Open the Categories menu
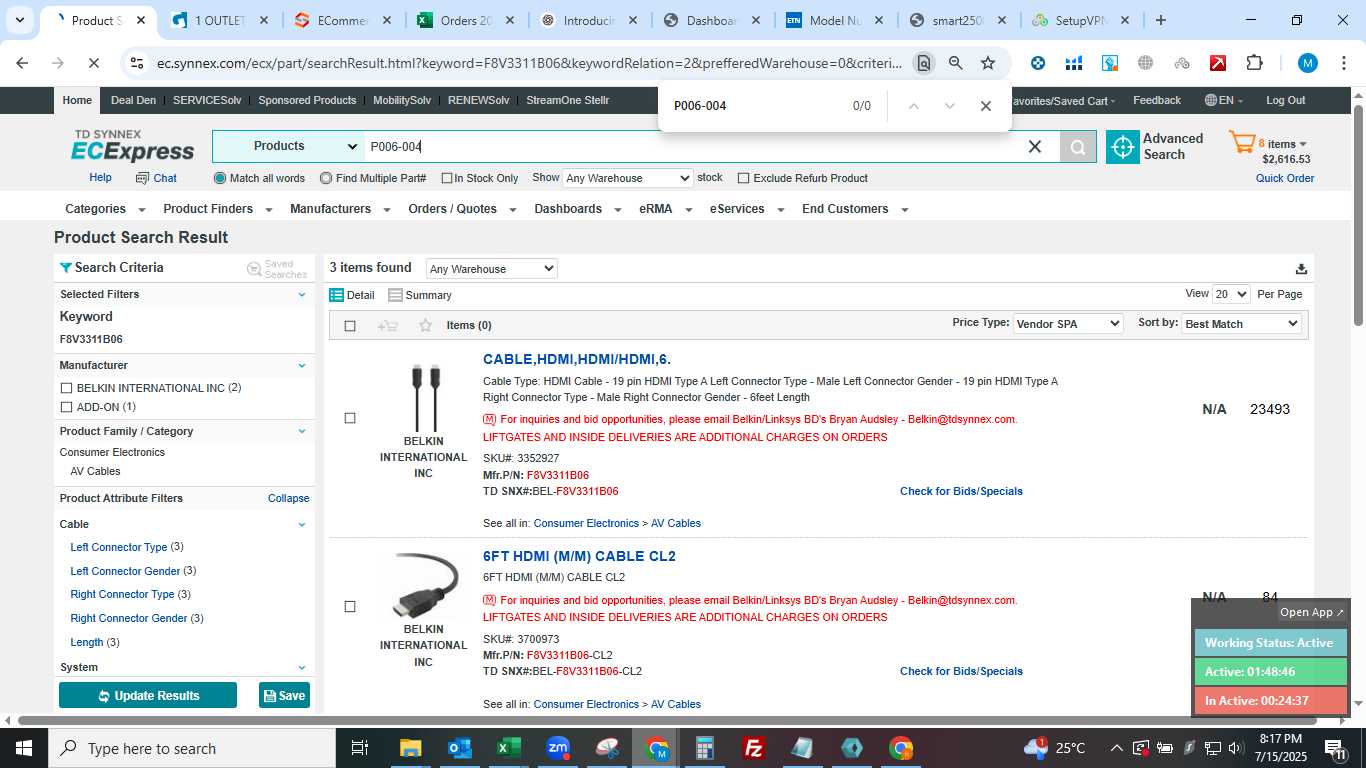The image size is (1366, 768). coord(105,209)
